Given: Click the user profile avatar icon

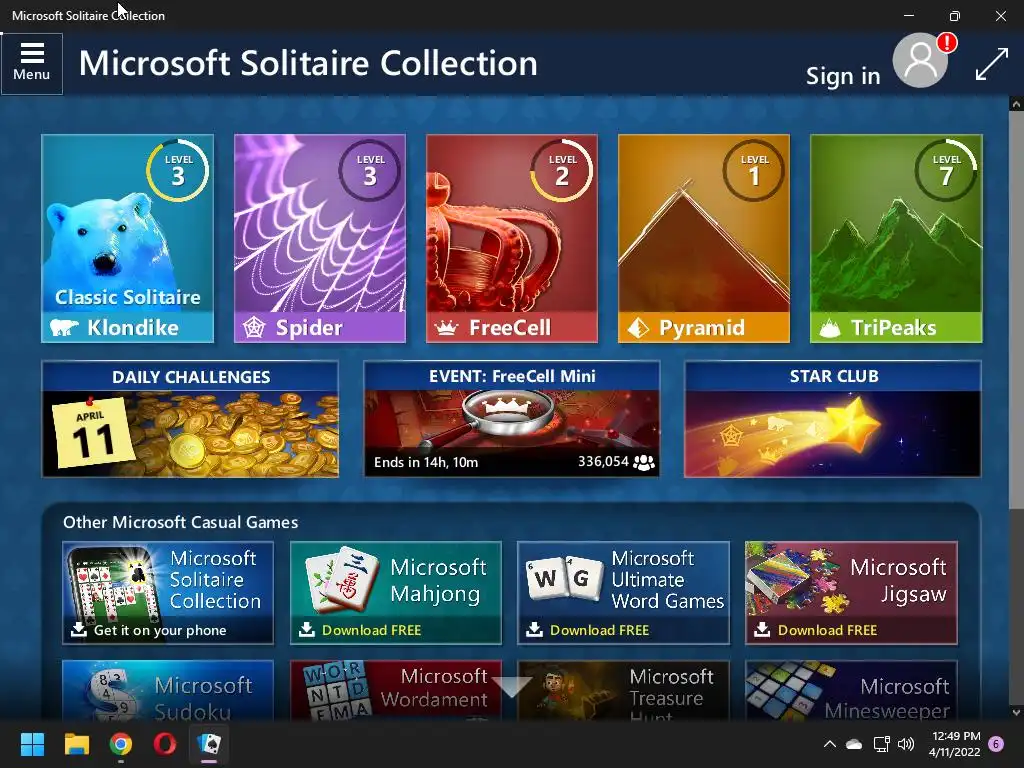Looking at the screenshot, I should pyautogui.click(x=920, y=61).
